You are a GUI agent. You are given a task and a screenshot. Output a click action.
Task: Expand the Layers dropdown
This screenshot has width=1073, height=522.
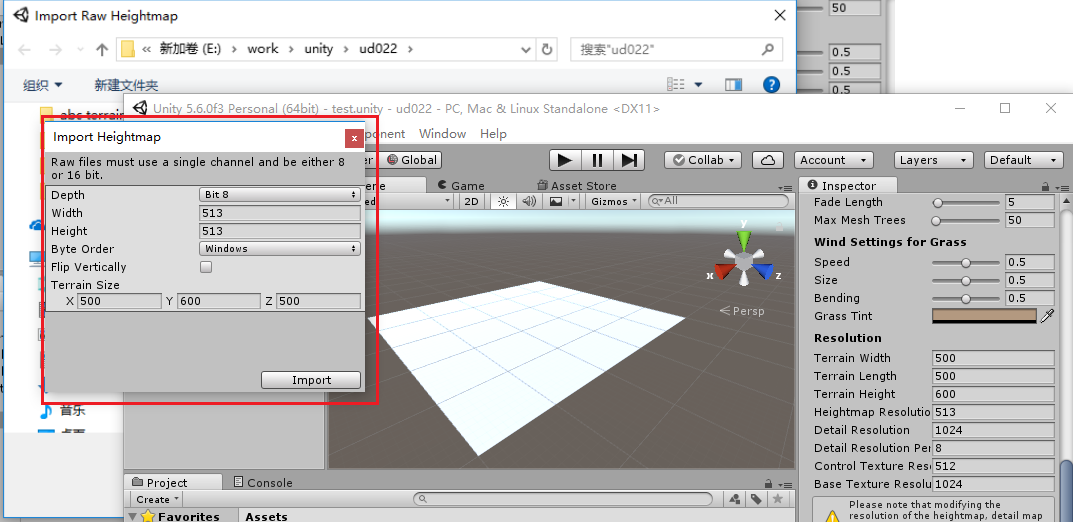click(933, 160)
